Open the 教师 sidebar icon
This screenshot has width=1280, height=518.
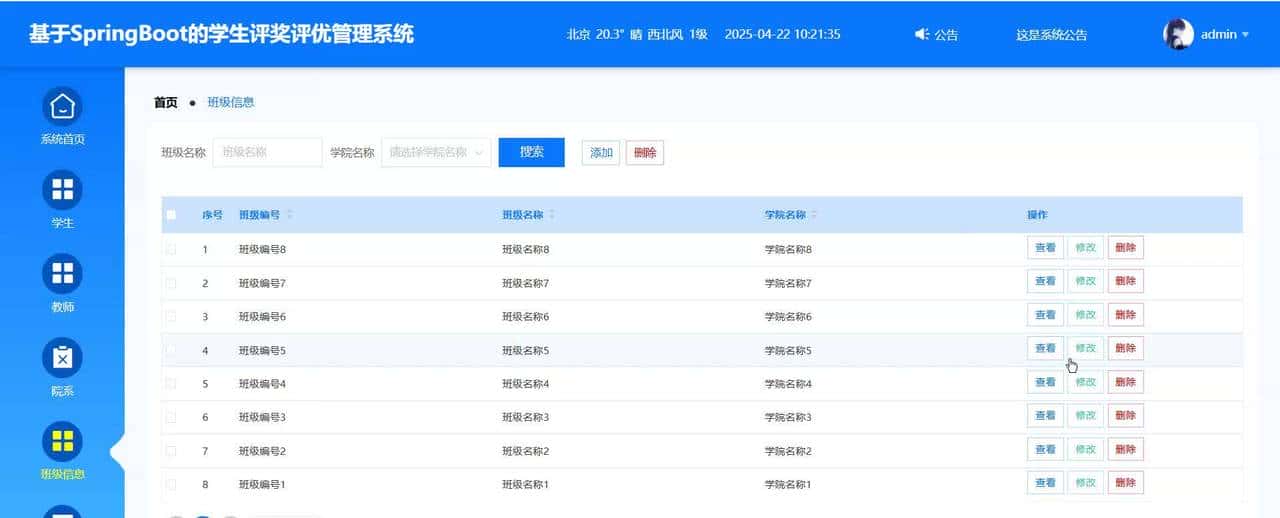pyautogui.click(x=62, y=274)
